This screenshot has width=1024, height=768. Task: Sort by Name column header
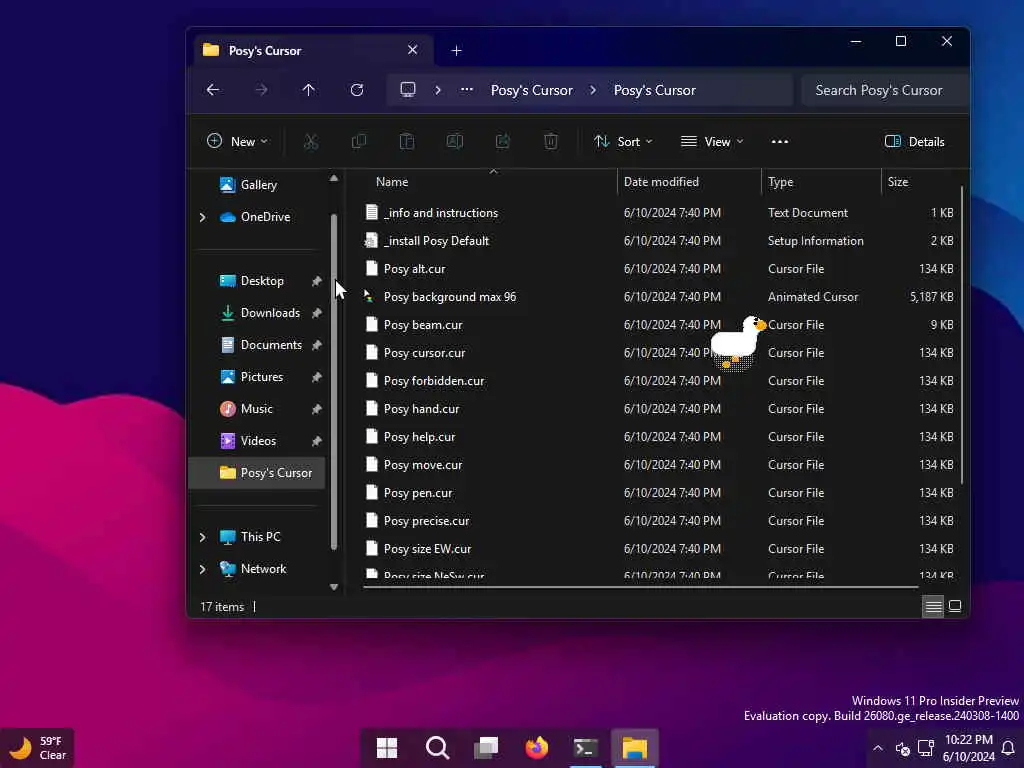point(392,182)
